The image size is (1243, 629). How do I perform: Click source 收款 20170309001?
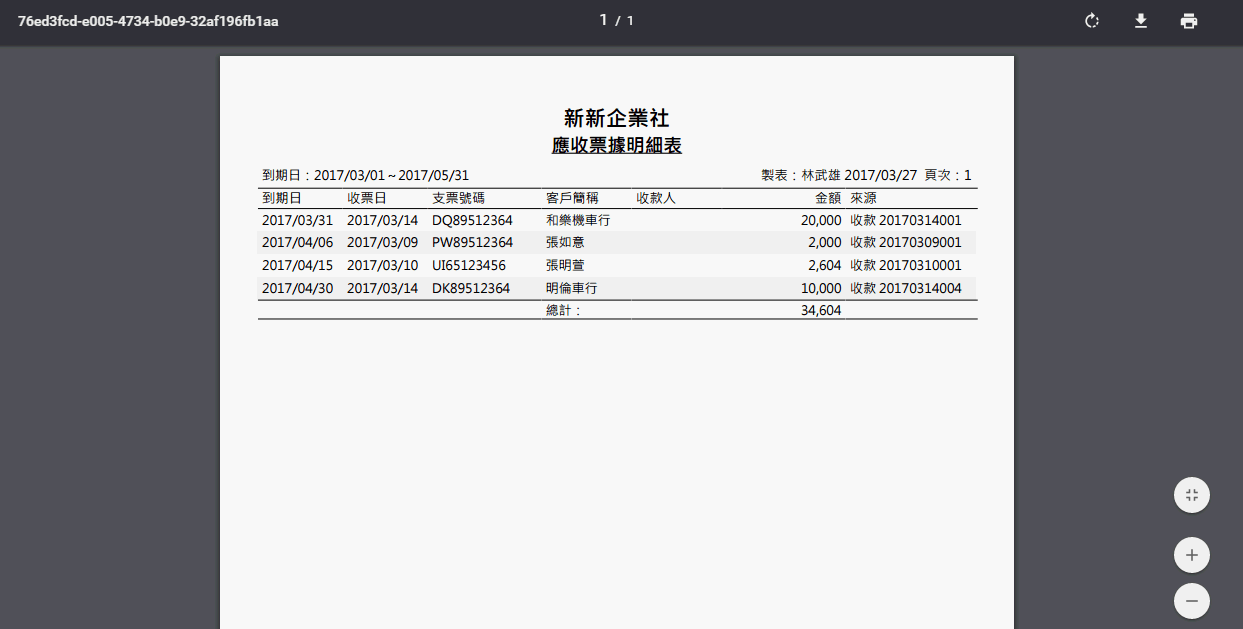click(x=906, y=242)
